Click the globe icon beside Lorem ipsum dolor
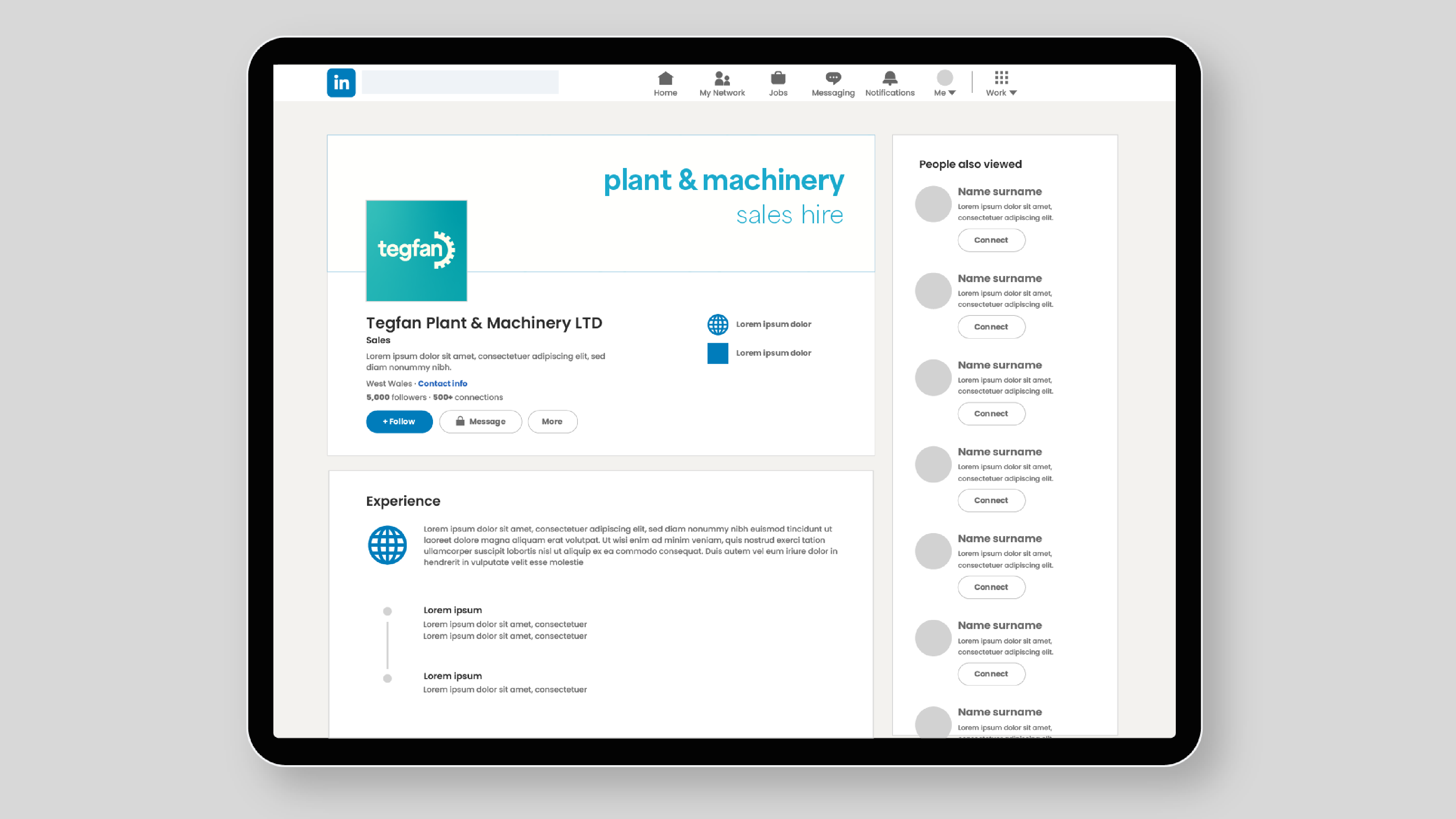1456x819 pixels. tap(718, 325)
